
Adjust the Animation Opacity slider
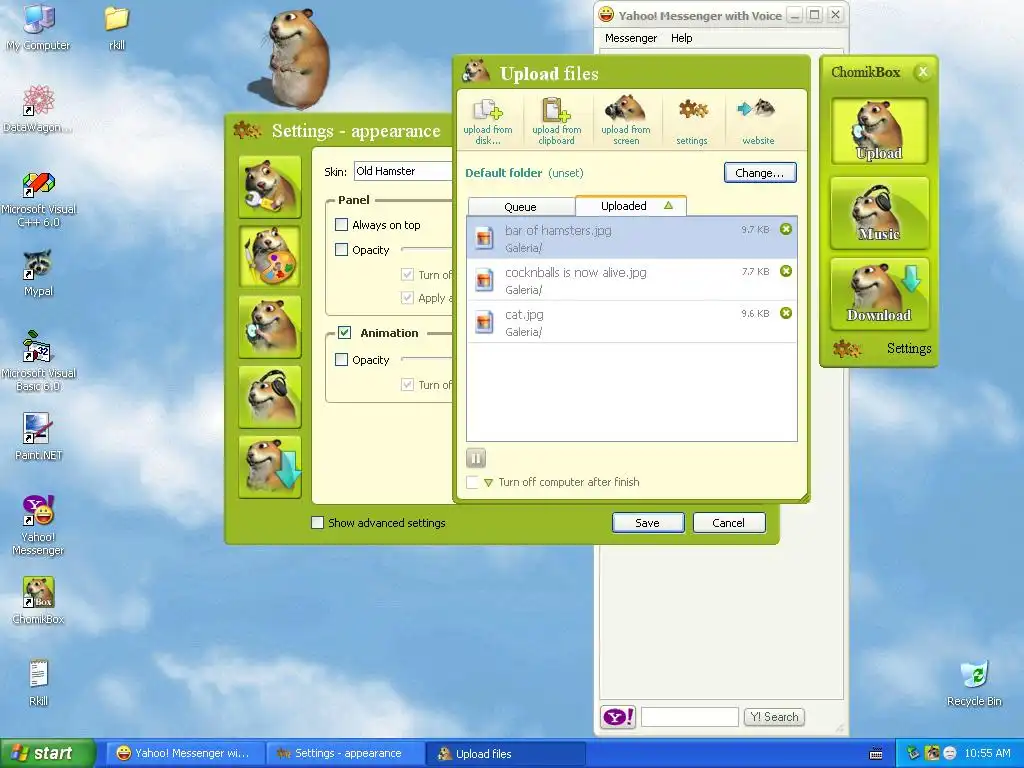point(427,359)
